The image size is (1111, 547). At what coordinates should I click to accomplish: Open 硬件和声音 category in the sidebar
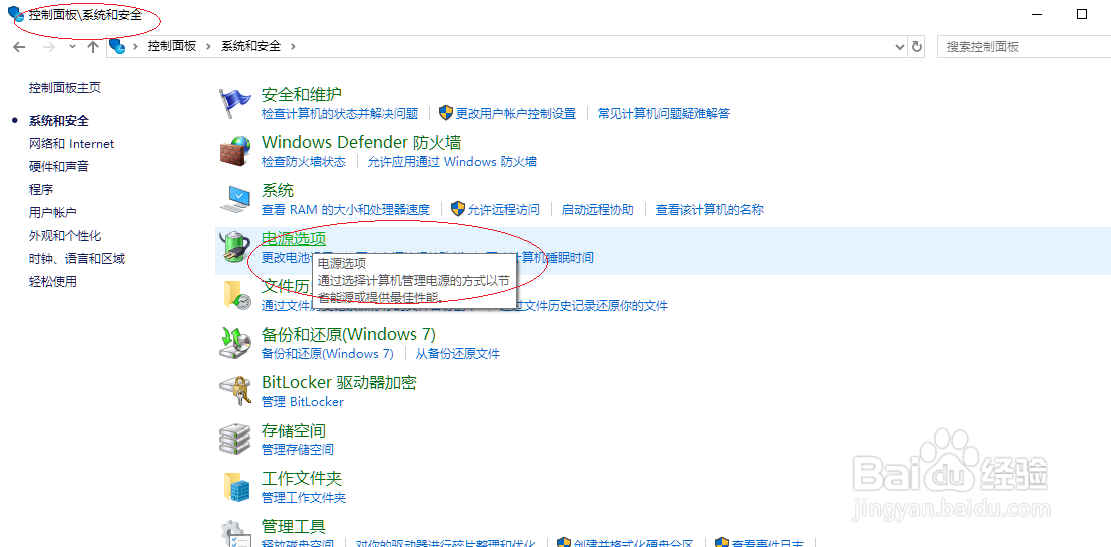pyautogui.click(x=59, y=167)
